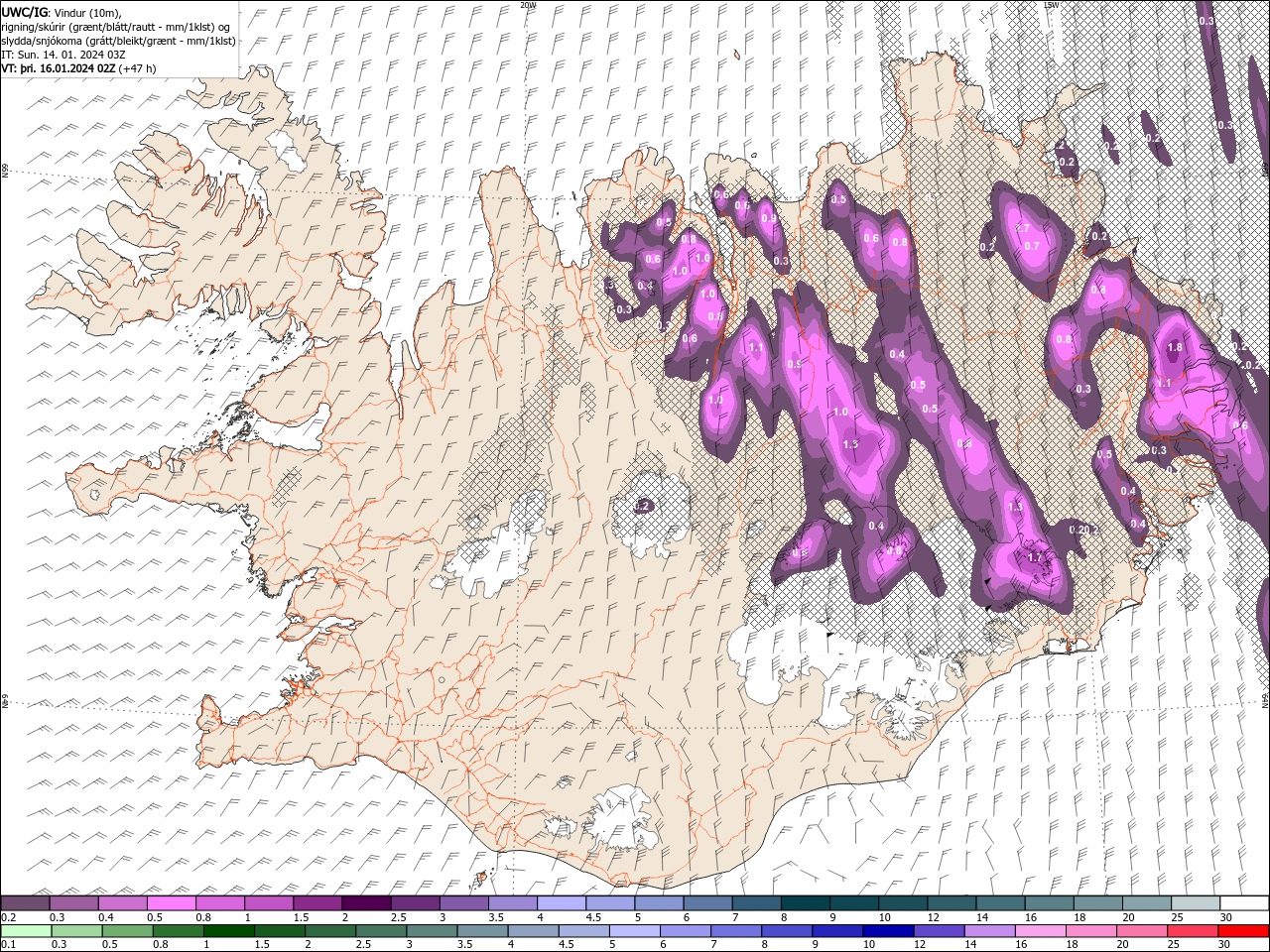
Task: Click the pale pink rain swatch between 16 and 18
Action: [1040, 931]
